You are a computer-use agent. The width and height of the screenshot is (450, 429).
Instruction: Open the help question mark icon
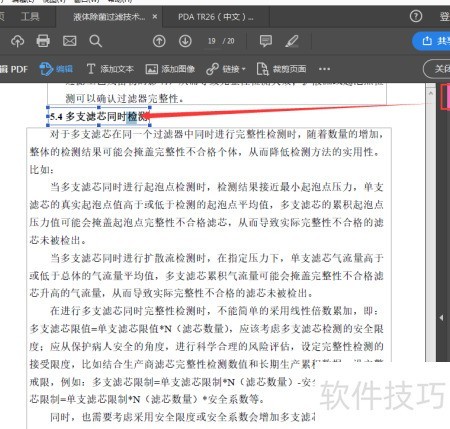pos(416,16)
